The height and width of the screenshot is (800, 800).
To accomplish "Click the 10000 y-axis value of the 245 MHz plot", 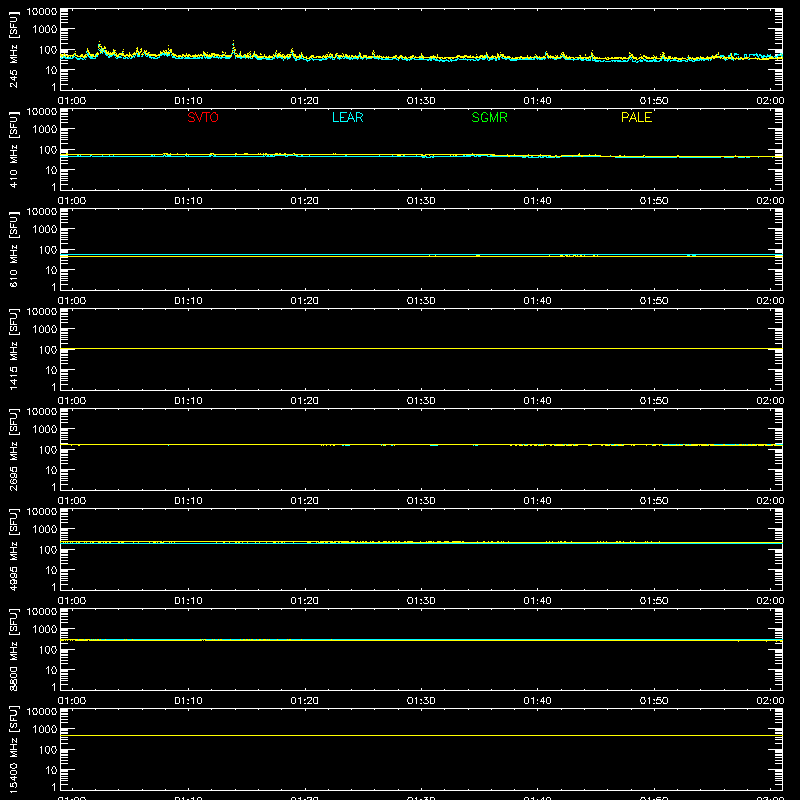I will click(42, 12).
